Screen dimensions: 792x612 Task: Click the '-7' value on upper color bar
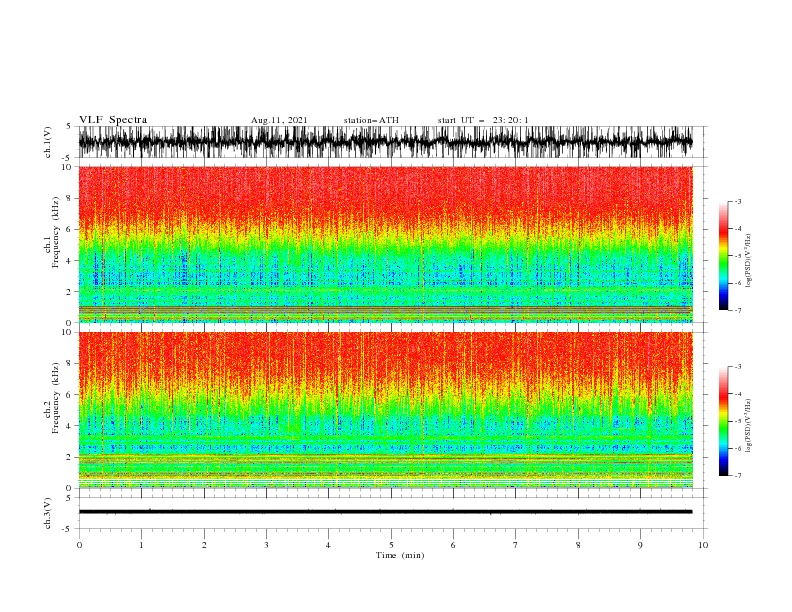(737, 310)
